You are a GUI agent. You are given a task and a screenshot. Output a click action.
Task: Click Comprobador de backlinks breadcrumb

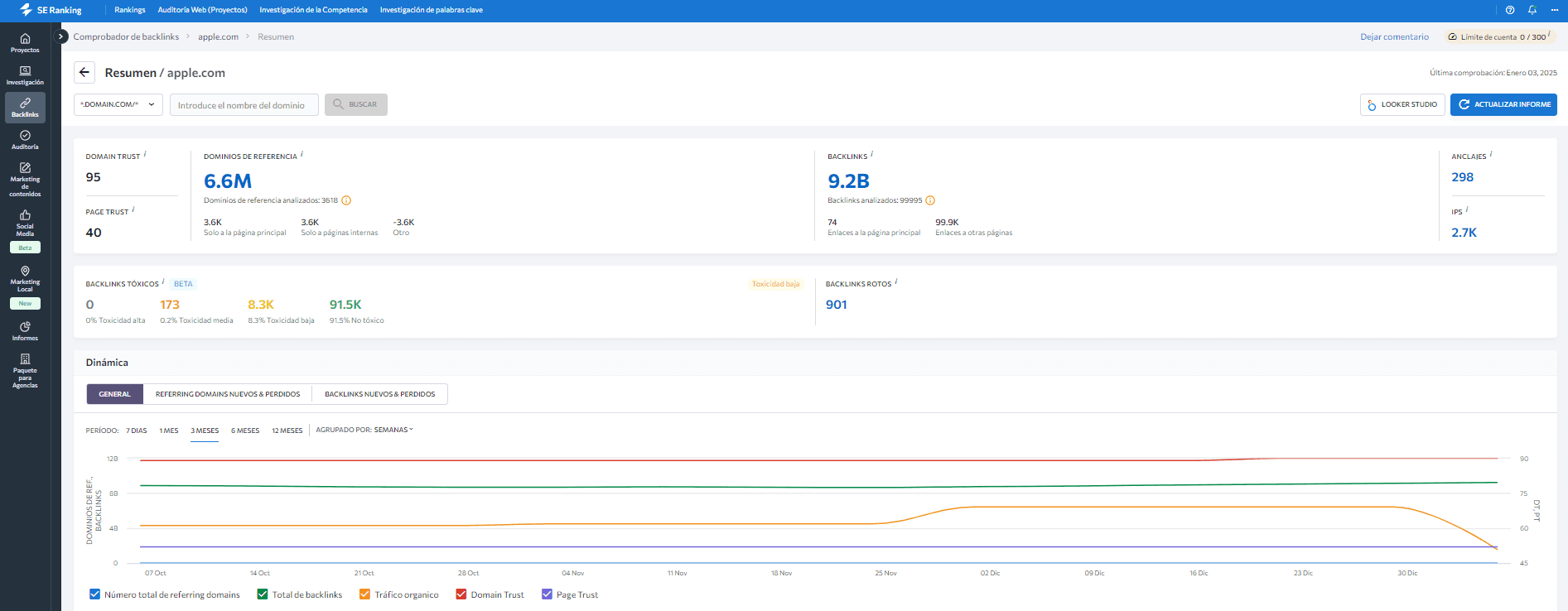point(126,36)
